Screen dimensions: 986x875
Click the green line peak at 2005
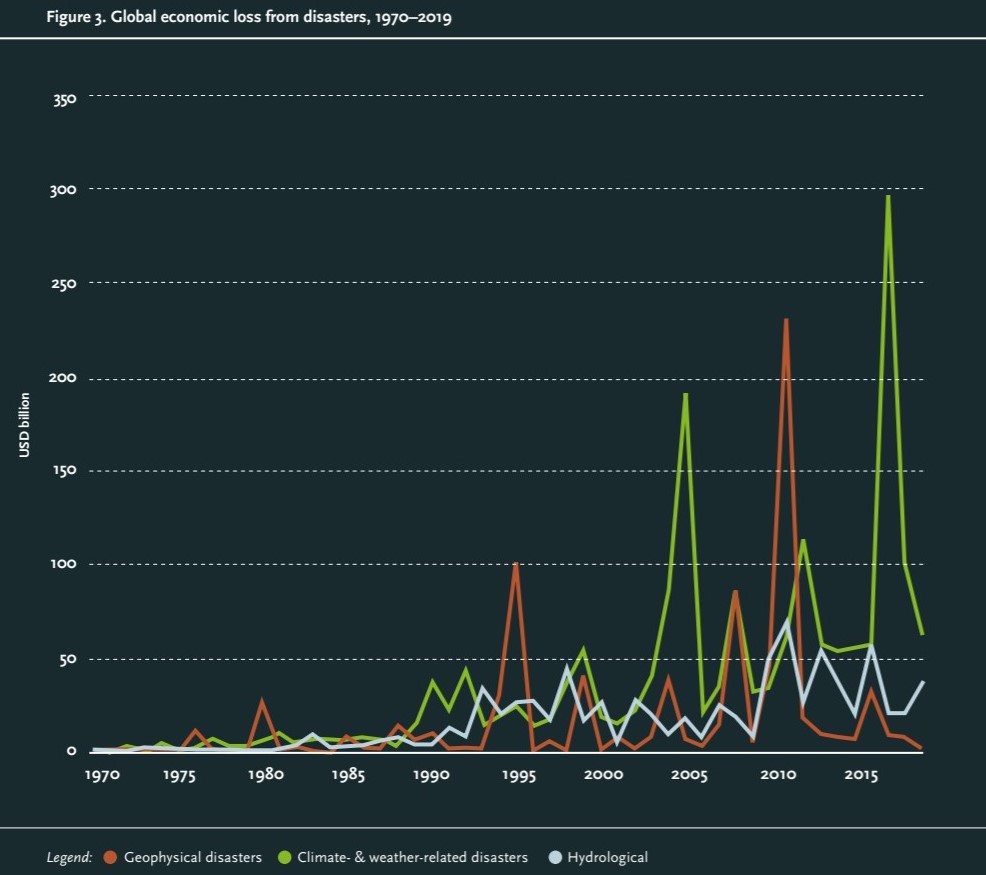(x=685, y=394)
